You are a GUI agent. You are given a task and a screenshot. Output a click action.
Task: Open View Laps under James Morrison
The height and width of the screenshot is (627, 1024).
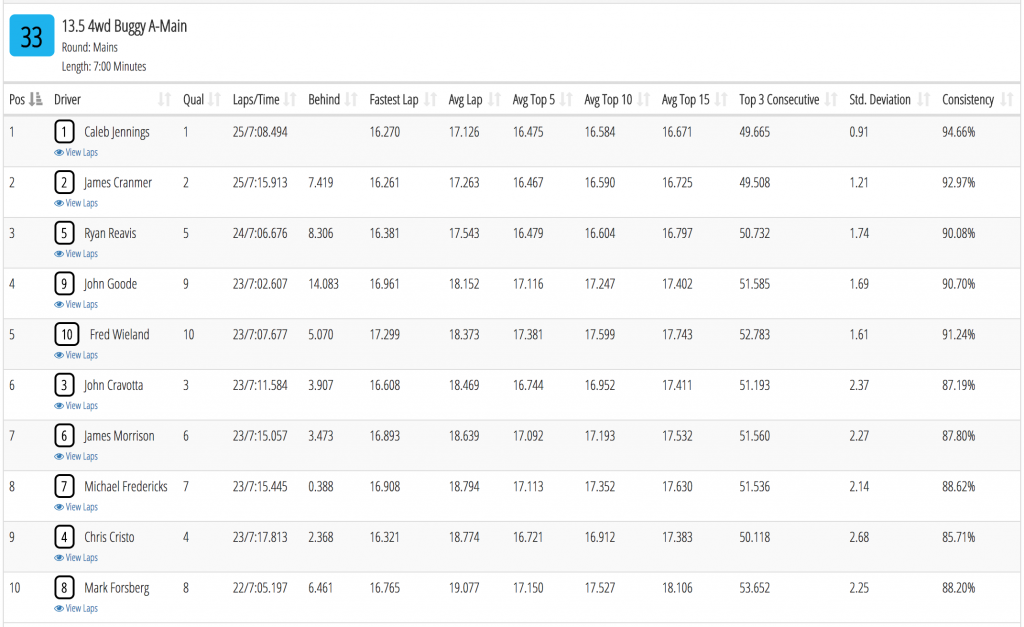(76, 456)
